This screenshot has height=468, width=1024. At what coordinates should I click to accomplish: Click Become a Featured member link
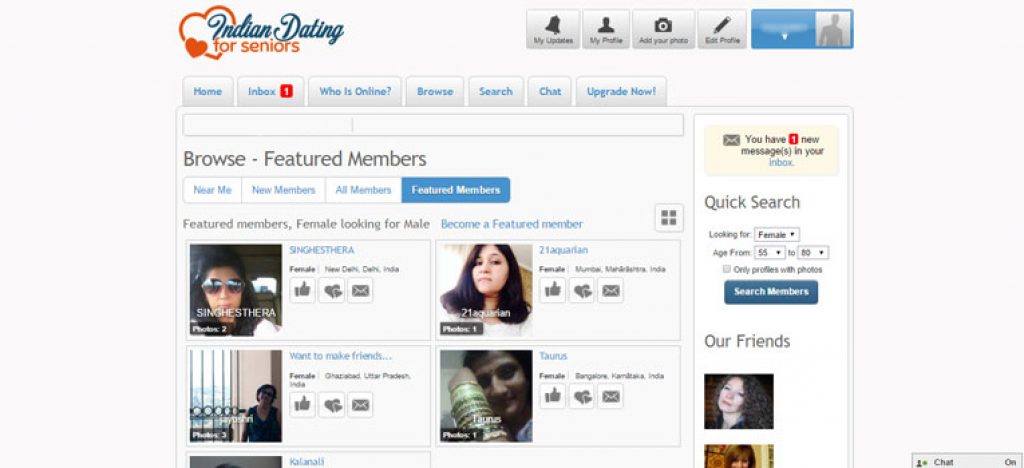point(512,224)
